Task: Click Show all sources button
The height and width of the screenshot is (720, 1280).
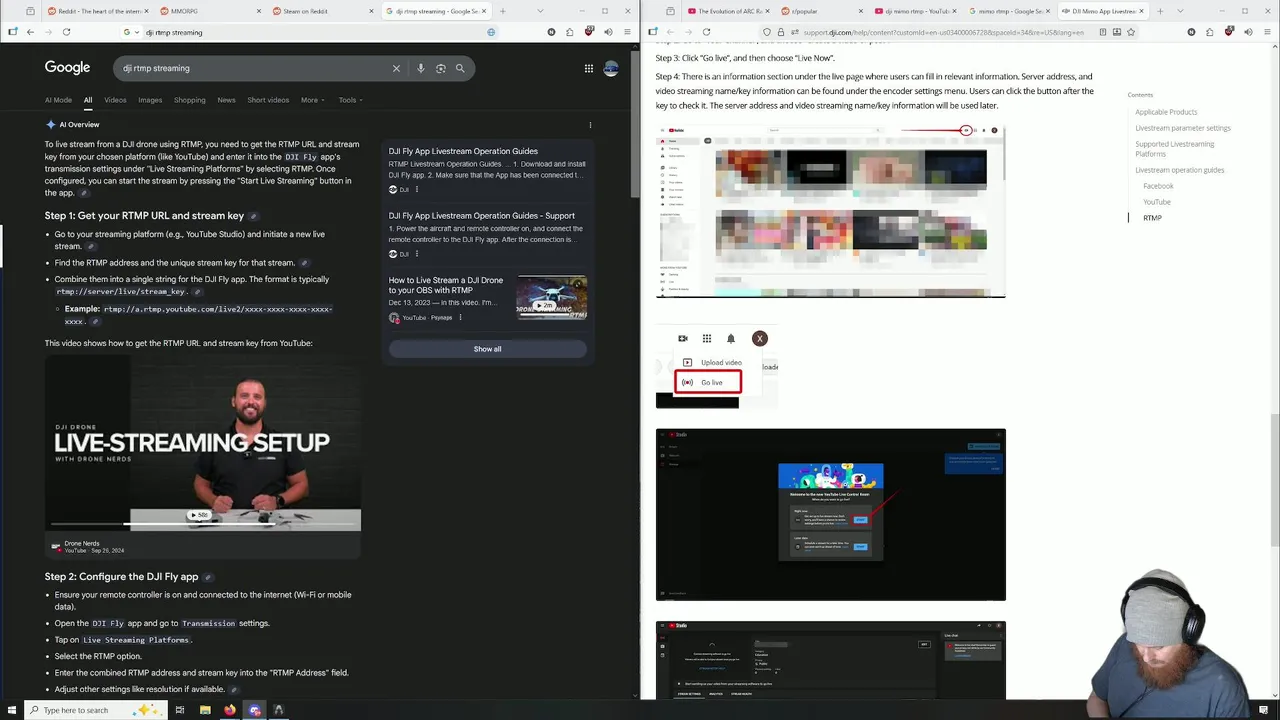Action: tap(487, 349)
